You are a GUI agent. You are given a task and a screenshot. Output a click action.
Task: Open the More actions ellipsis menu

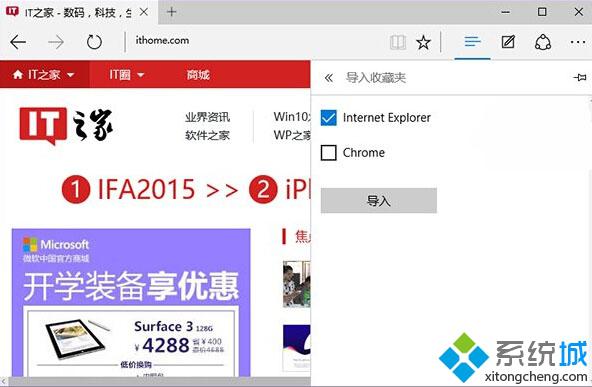[578, 42]
